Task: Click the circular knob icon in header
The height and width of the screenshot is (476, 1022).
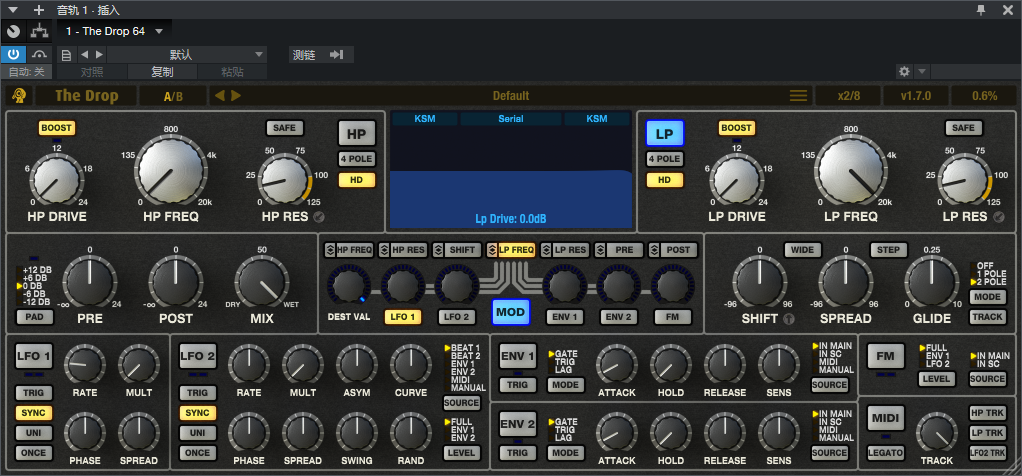Action: click(14, 31)
